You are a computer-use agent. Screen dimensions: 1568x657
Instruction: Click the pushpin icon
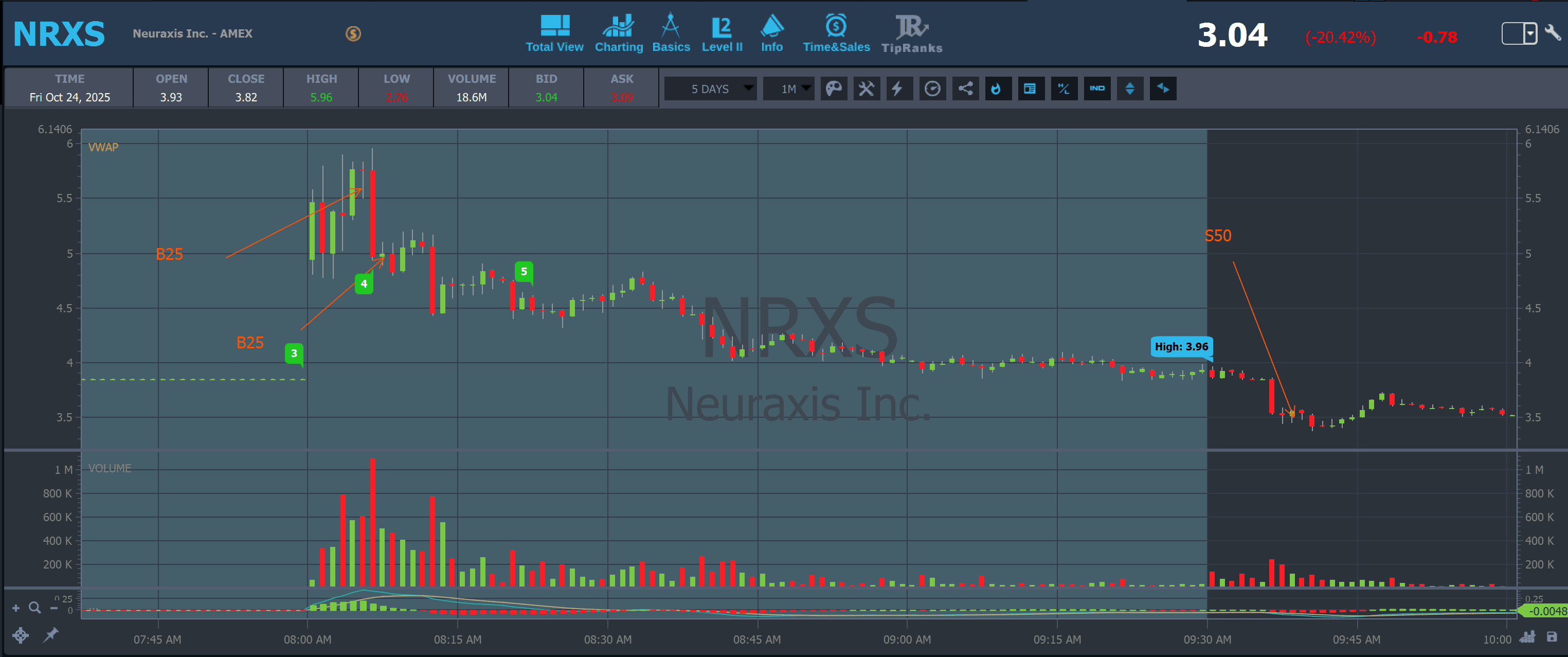coord(51,635)
